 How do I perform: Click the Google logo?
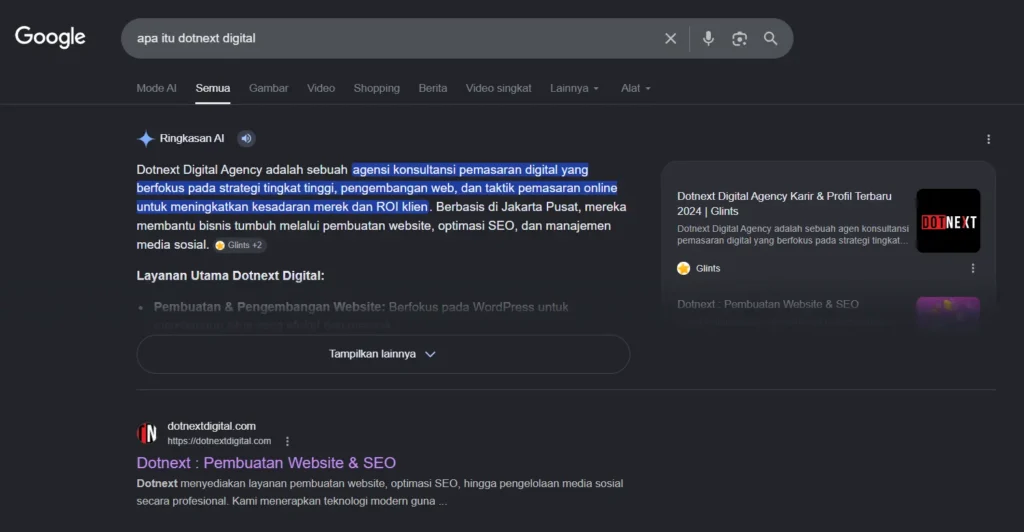(x=50, y=37)
